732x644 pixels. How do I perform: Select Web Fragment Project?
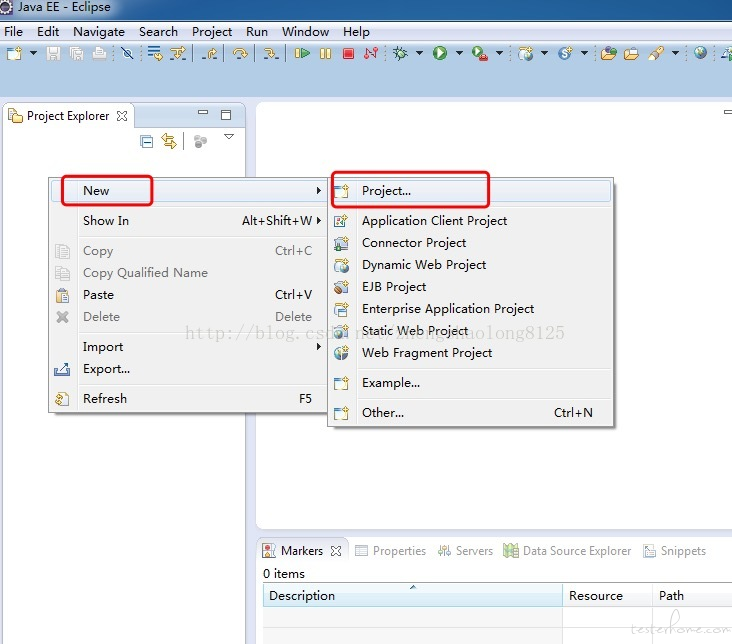coord(471,353)
